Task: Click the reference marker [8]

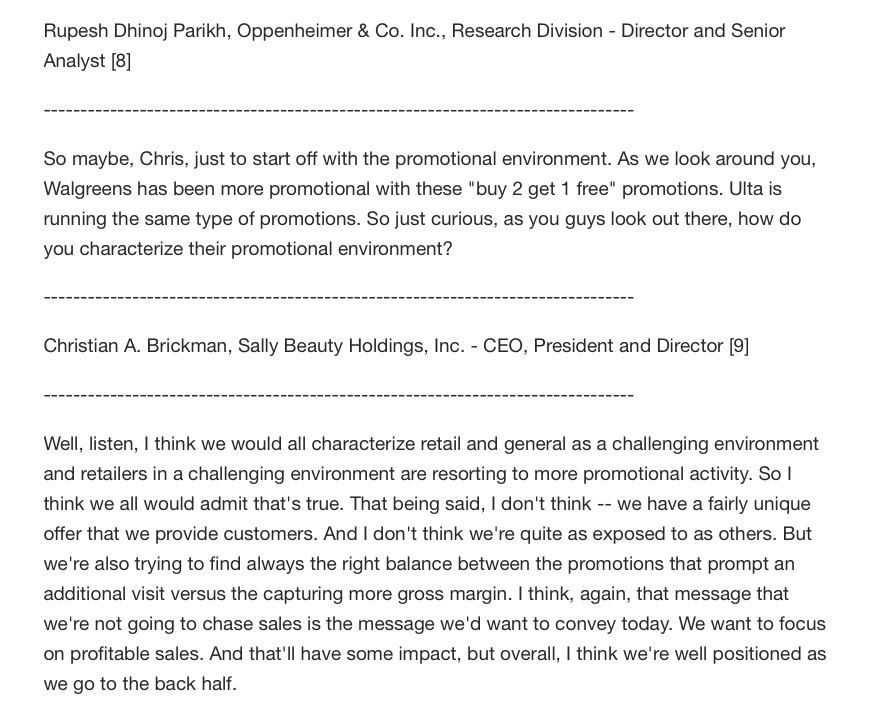Action: coord(121,61)
